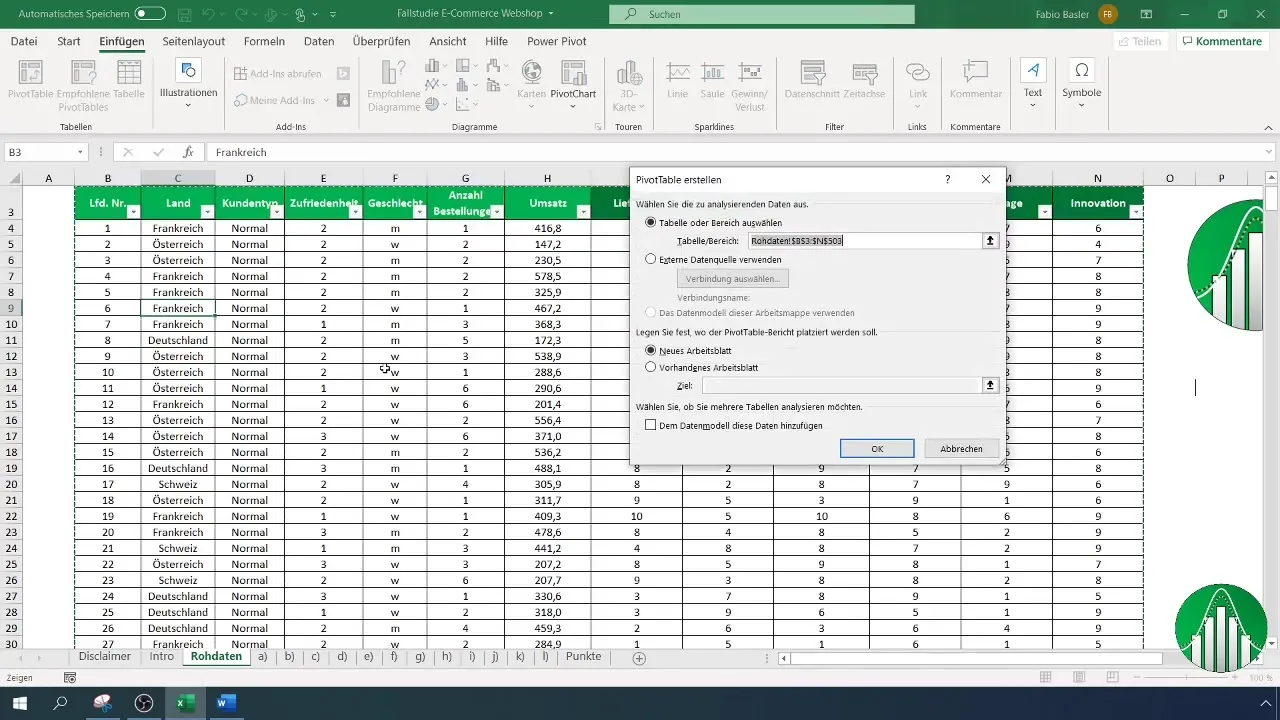Switch to the Seitenlayout ribbon tab

[195, 41]
